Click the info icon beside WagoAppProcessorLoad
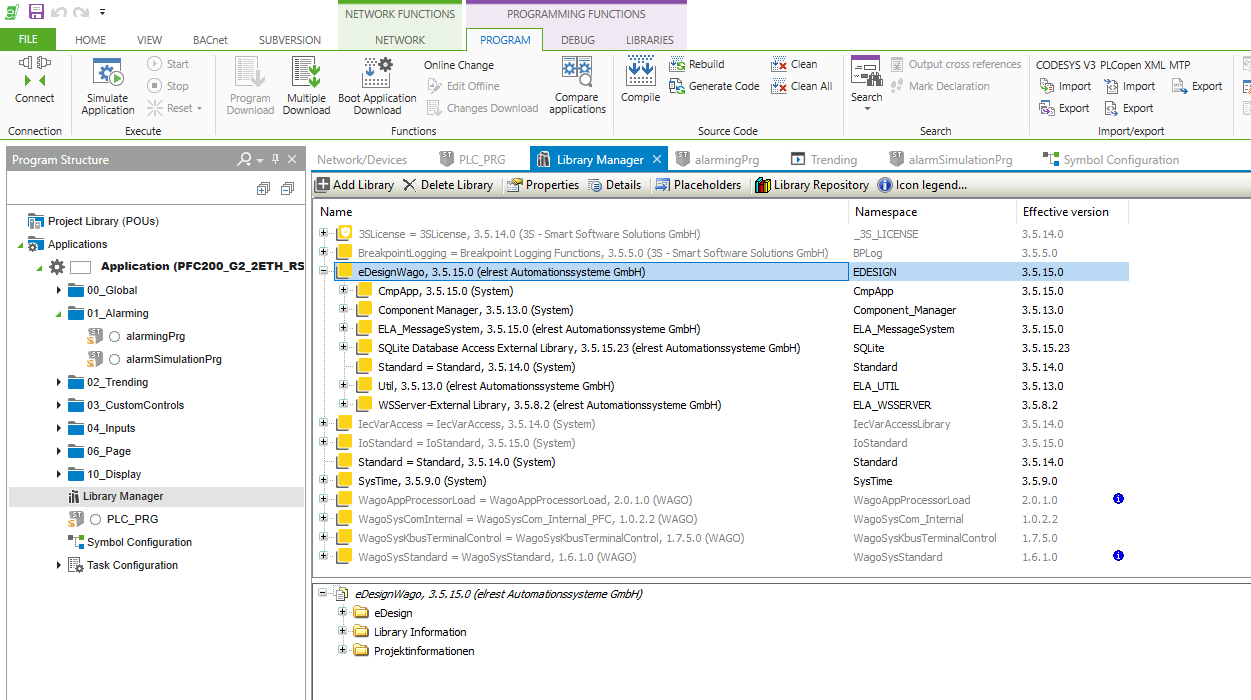 point(1118,499)
